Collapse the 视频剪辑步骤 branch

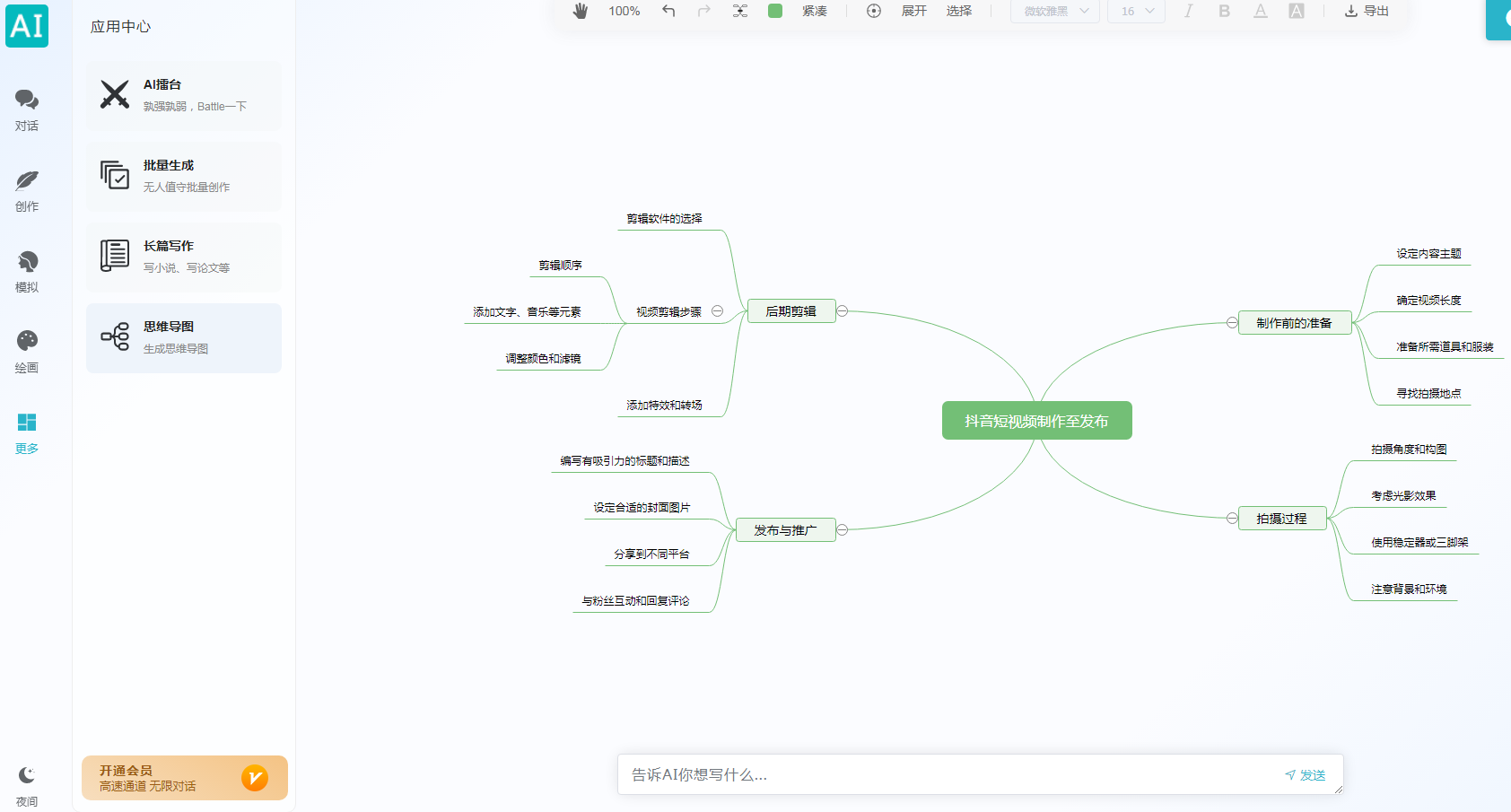(x=718, y=311)
